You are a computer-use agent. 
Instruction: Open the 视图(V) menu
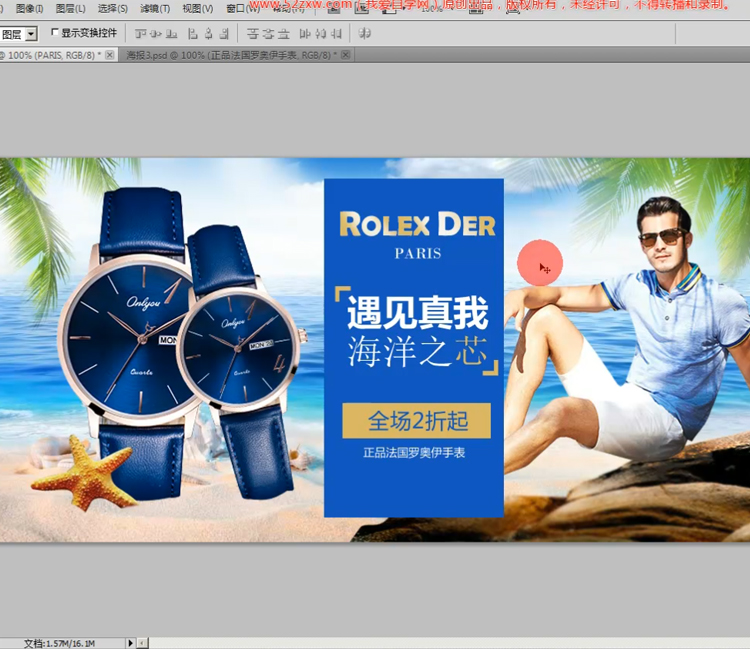[198, 8]
